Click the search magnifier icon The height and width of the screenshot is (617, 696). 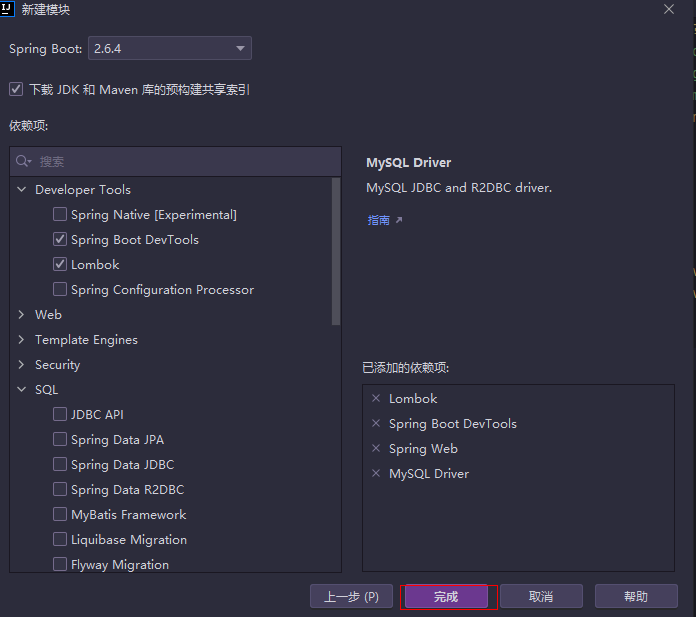point(23,161)
